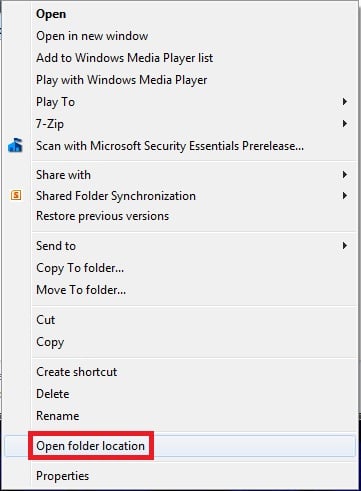The image size is (361, 491).
Task: Select Open in new window
Action: (x=92, y=36)
